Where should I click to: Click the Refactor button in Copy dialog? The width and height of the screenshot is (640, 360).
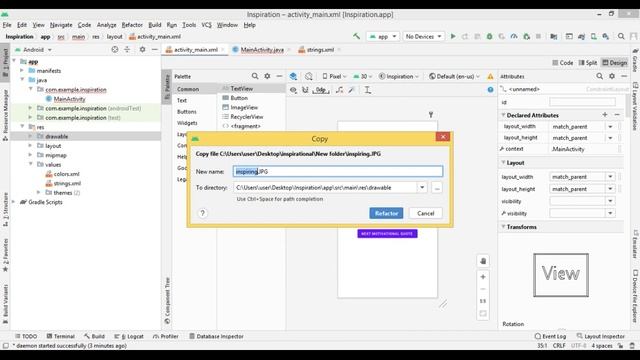(x=386, y=213)
